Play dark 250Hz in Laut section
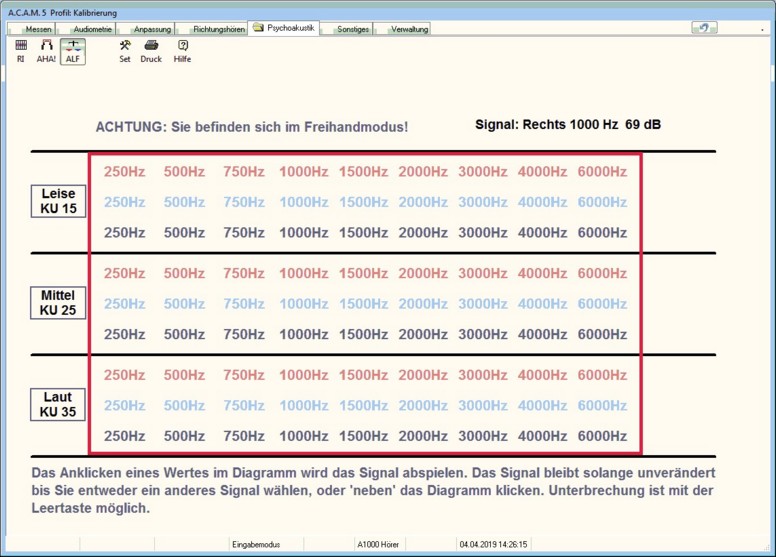 click(x=125, y=436)
